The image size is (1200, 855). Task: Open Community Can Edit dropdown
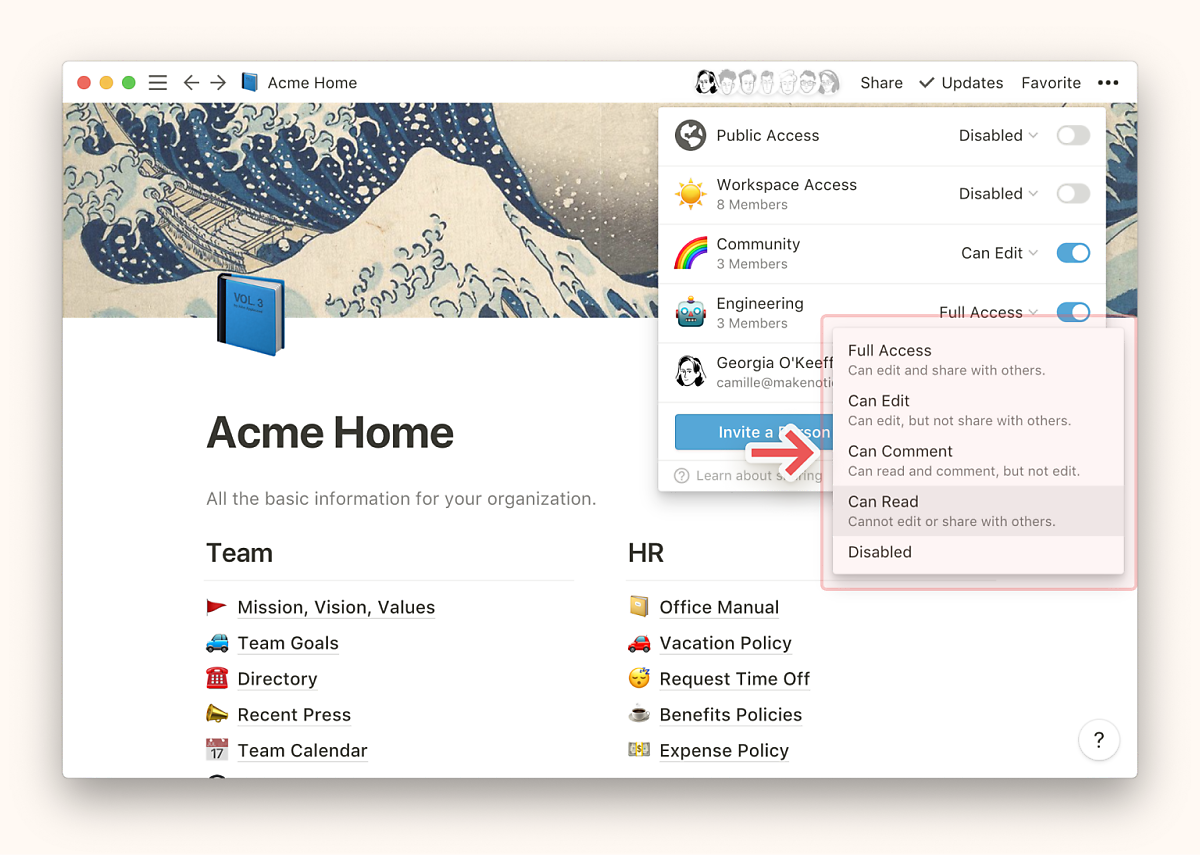[x=999, y=253]
